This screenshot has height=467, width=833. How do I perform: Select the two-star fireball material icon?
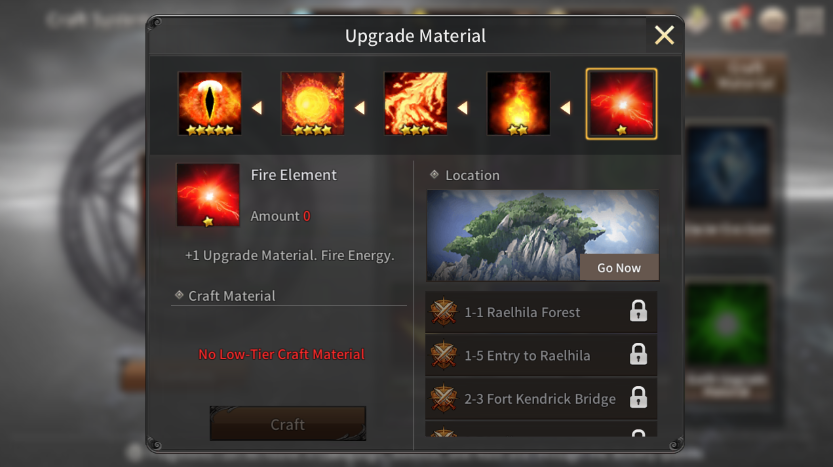pyautogui.click(x=518, y=104)
